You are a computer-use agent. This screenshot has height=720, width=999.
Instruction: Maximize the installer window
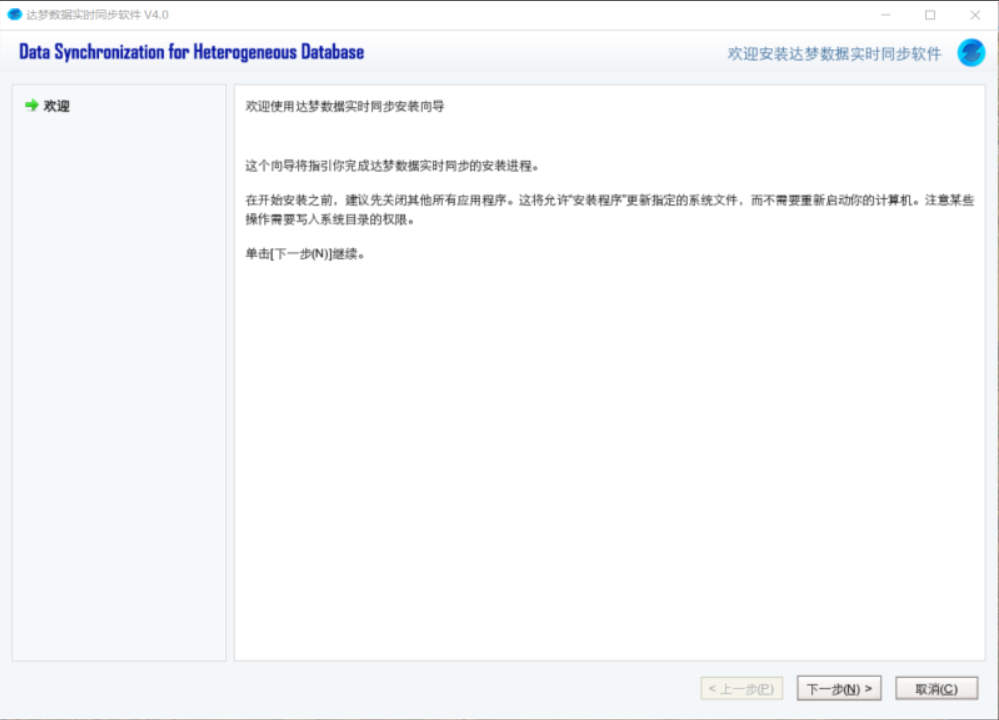coord(930,15)
